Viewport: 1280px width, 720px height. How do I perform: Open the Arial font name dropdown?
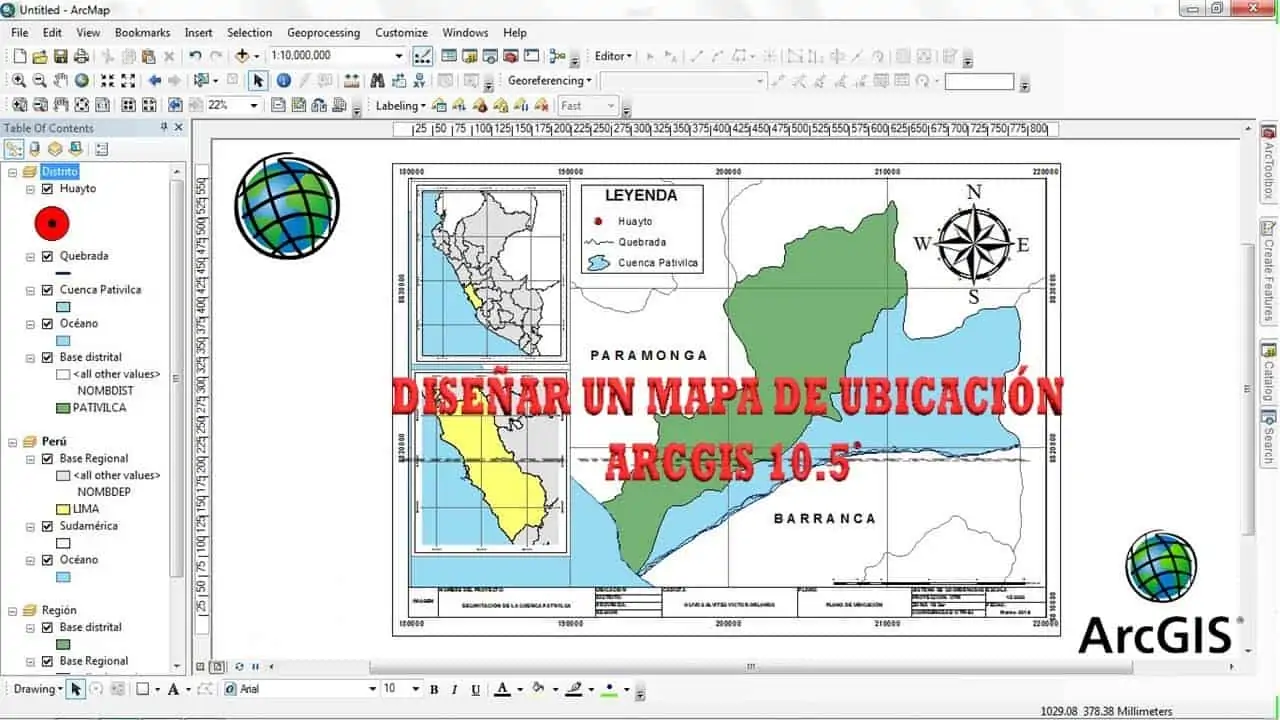click(x=372, y=689)
